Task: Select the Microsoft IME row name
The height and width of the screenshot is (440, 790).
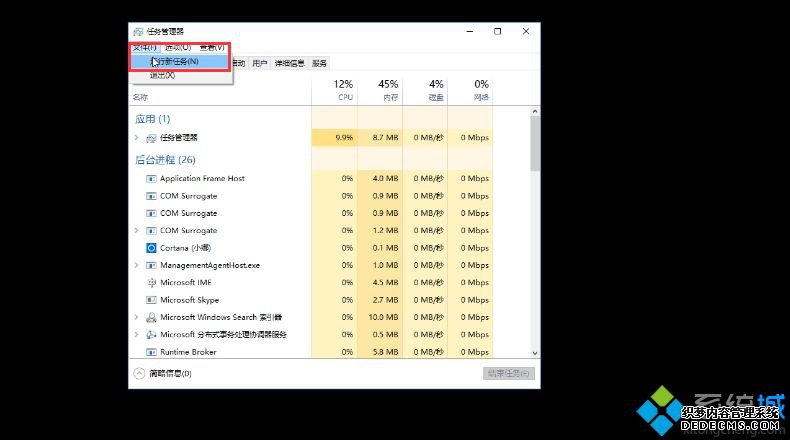Action: (186, 283)
